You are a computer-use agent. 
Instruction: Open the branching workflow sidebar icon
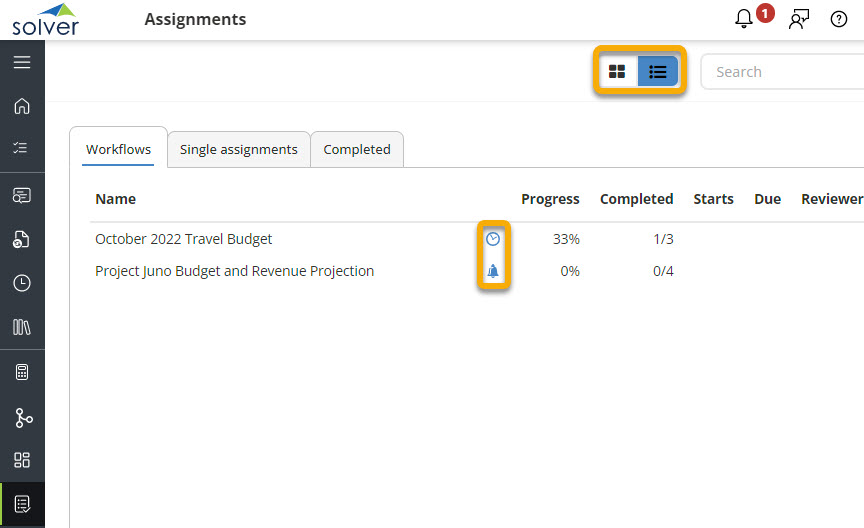click(x=22, y=417)
